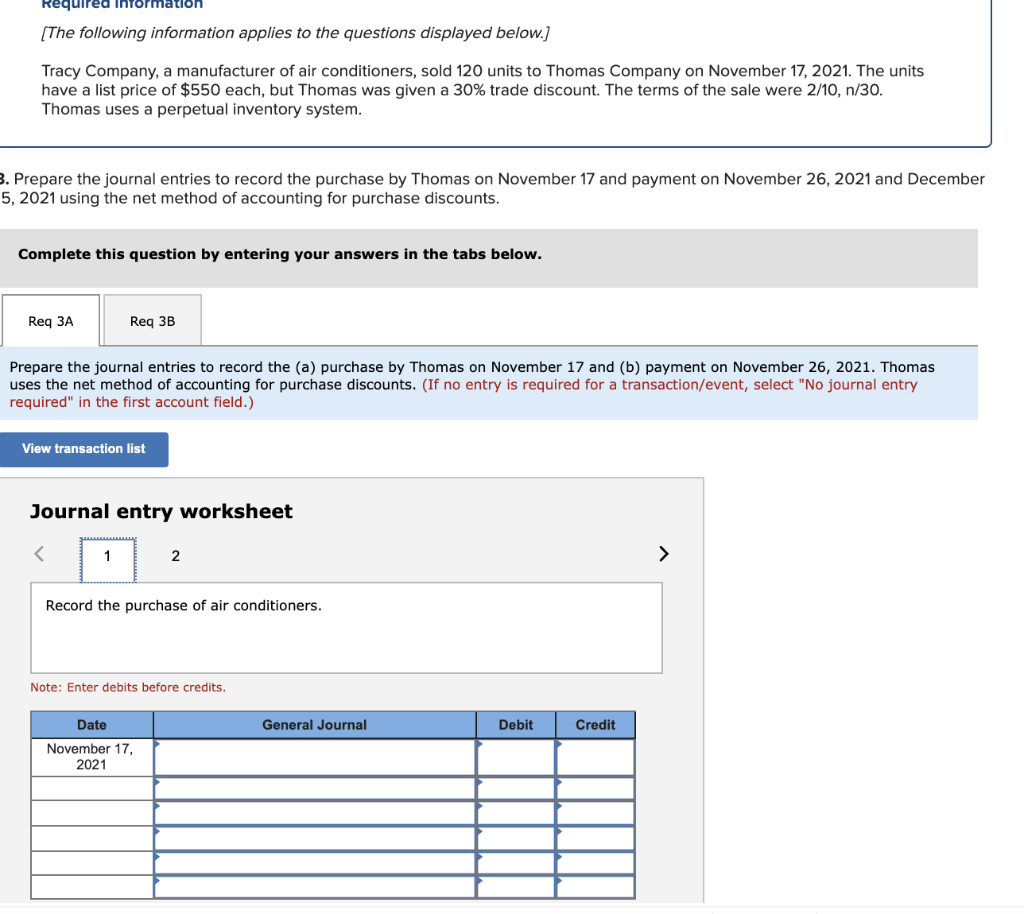Open General Journal account field in fourth row
1024x914 pixels.
[314, 838]
